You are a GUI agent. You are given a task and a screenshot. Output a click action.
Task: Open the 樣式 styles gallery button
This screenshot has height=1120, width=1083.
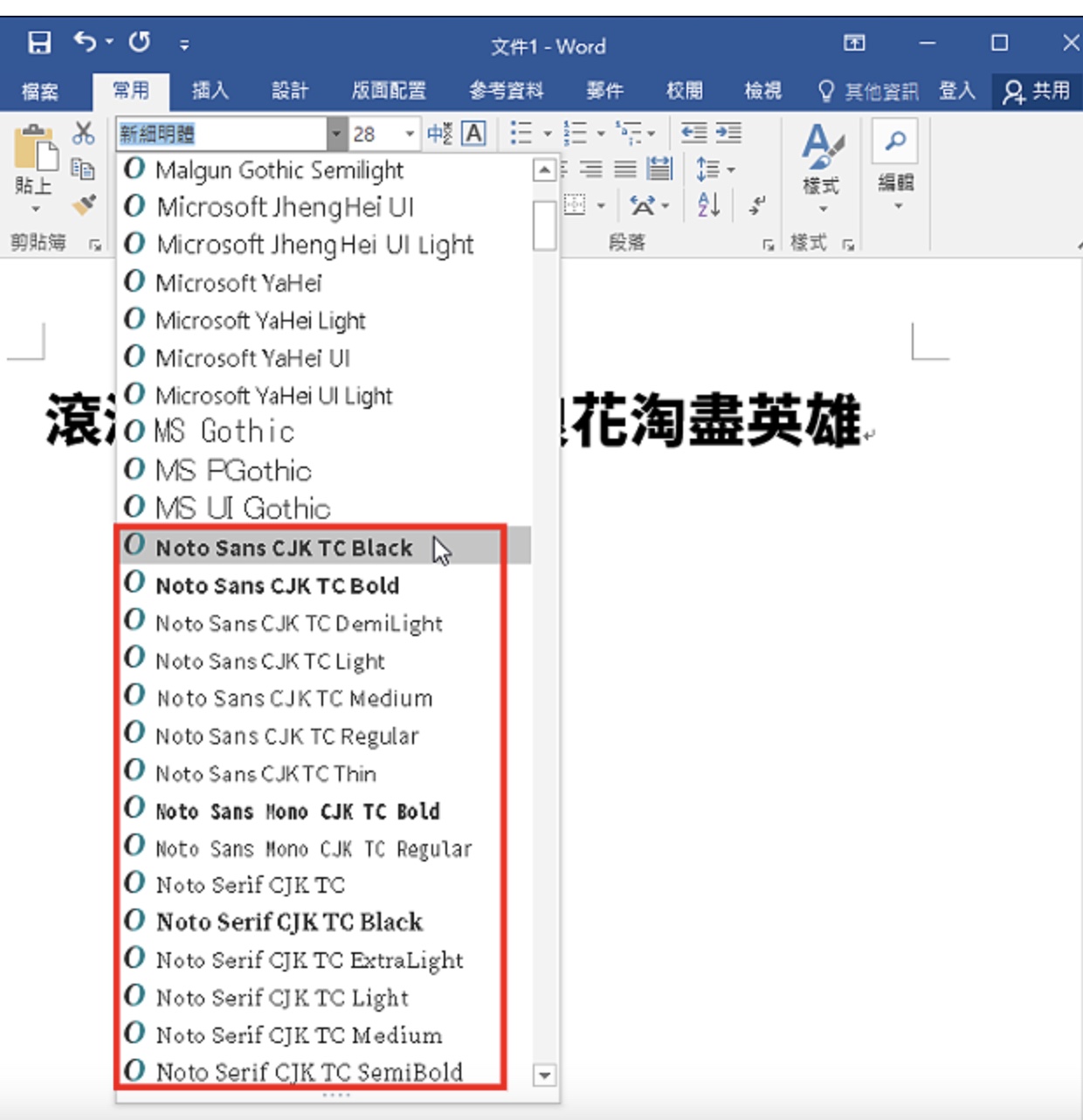coord(821,169)
